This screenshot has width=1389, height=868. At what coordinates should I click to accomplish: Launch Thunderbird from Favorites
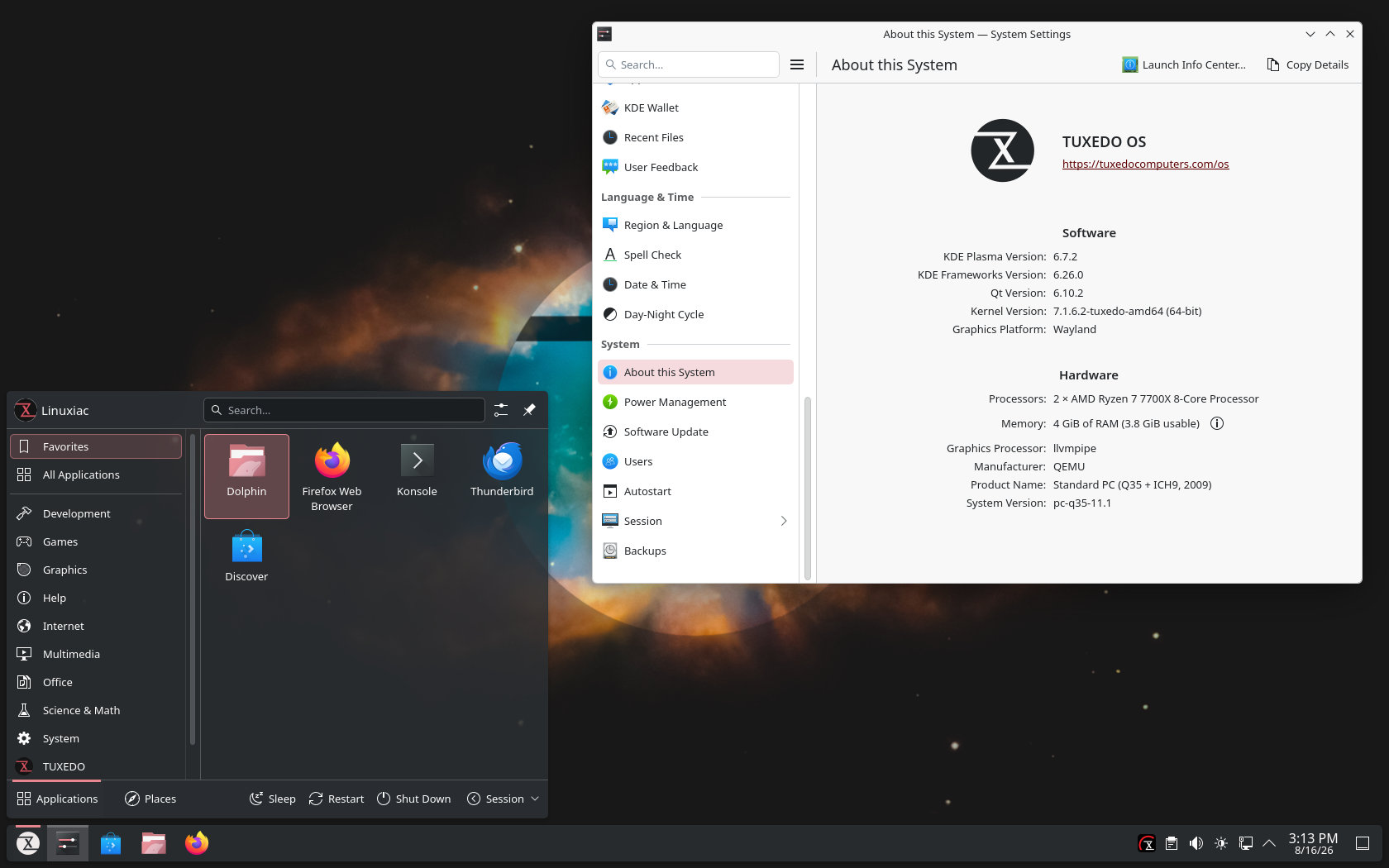pyautogui.click(x=502, y=476)
